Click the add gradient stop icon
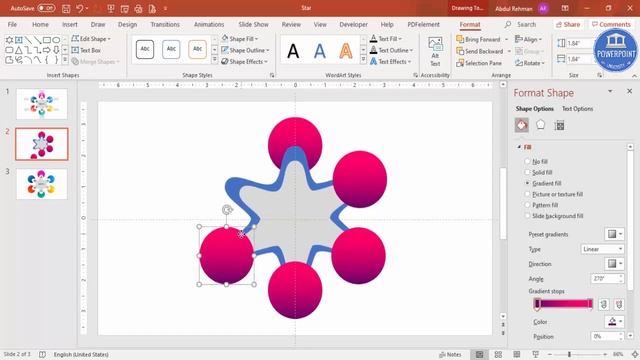Viewport: 640px width, 360px height. (604, 304)
